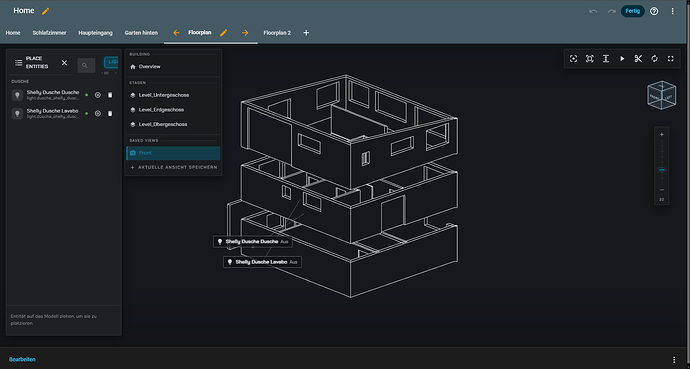Delete the Shelly Dusche Lavabo entity
This screenshot has height=369, width=690.
110,113
